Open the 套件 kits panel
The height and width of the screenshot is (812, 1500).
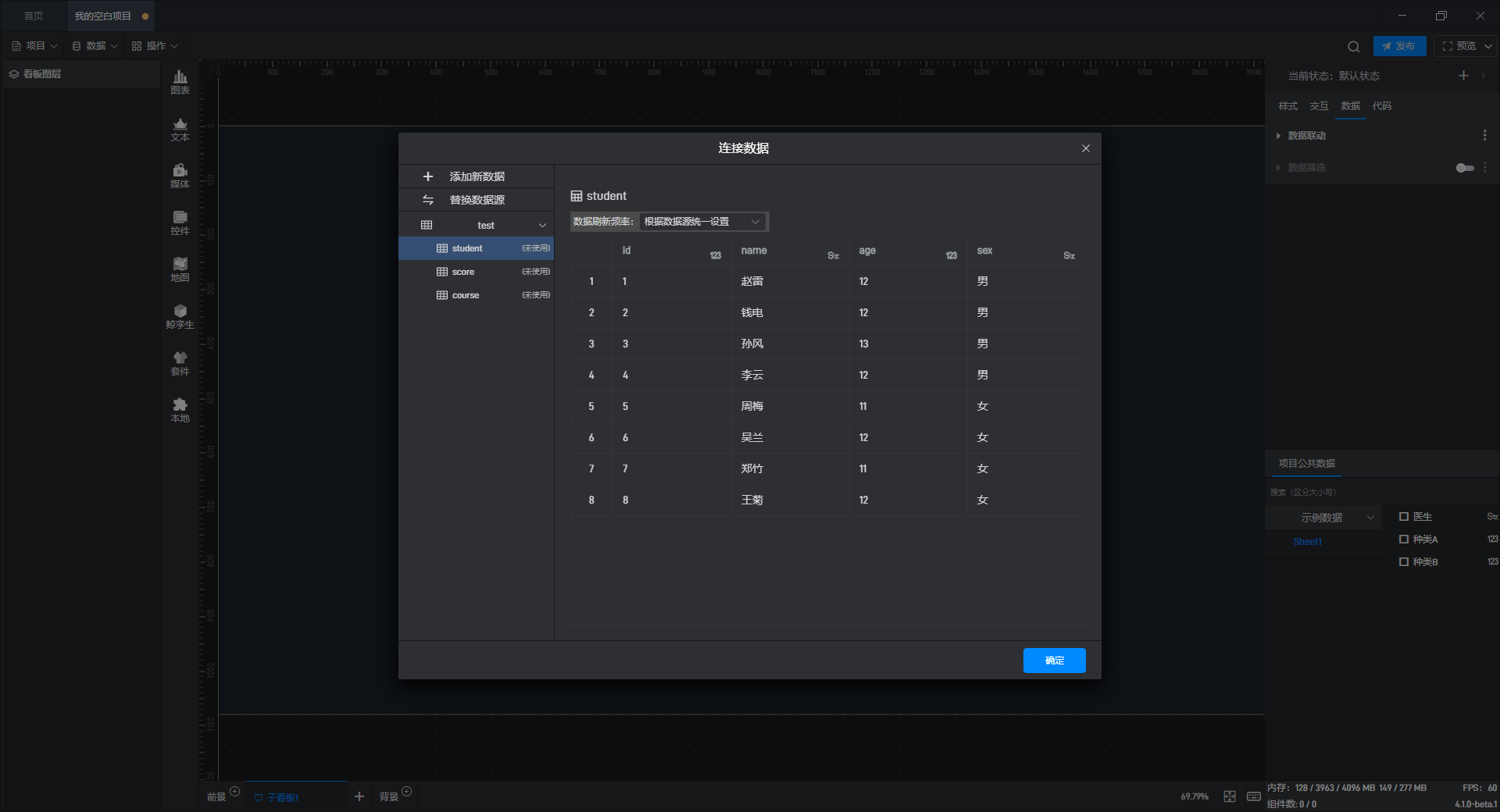click(180, 363)
